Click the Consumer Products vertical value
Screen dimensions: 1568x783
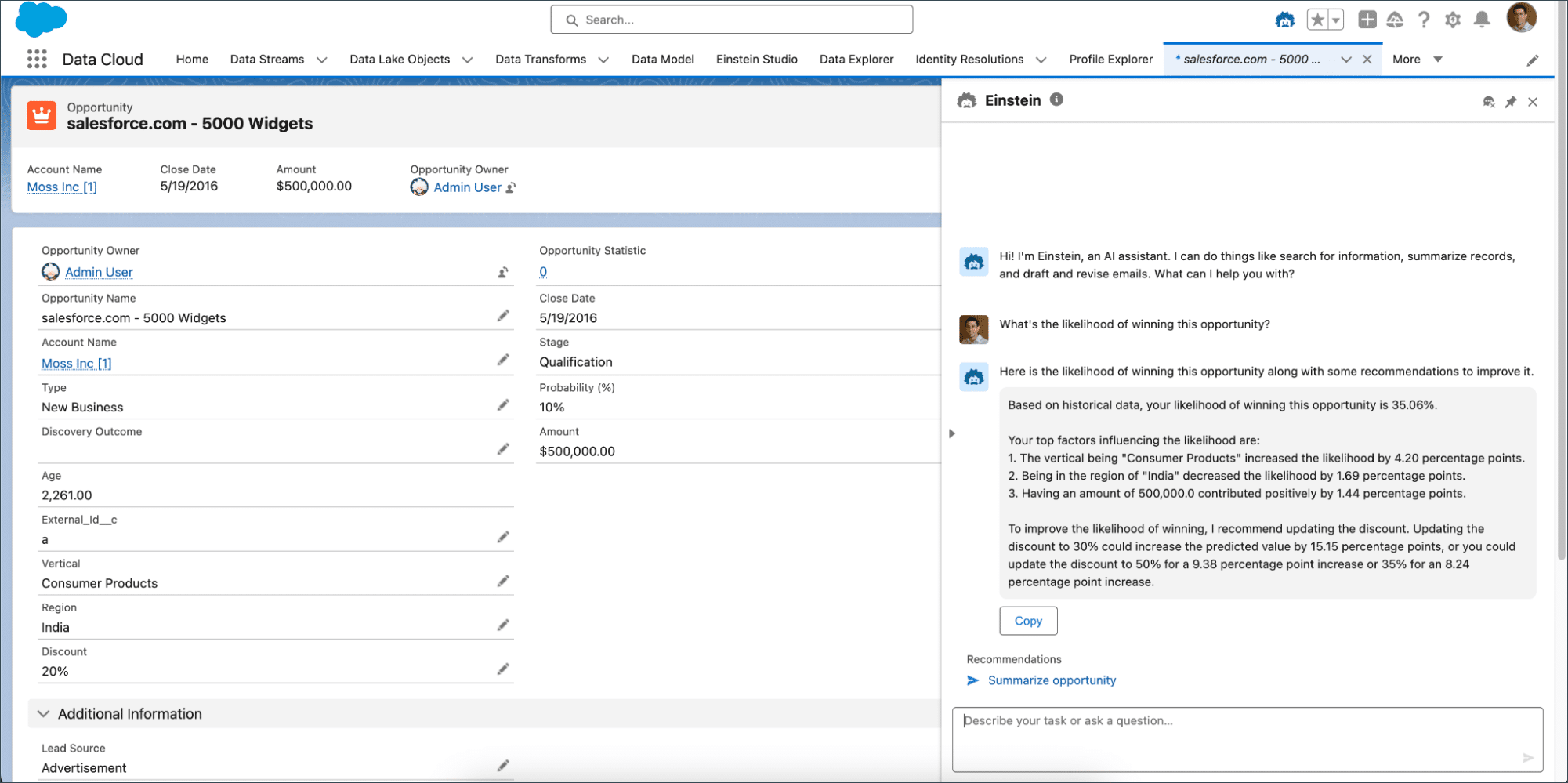tap(100, 583)
